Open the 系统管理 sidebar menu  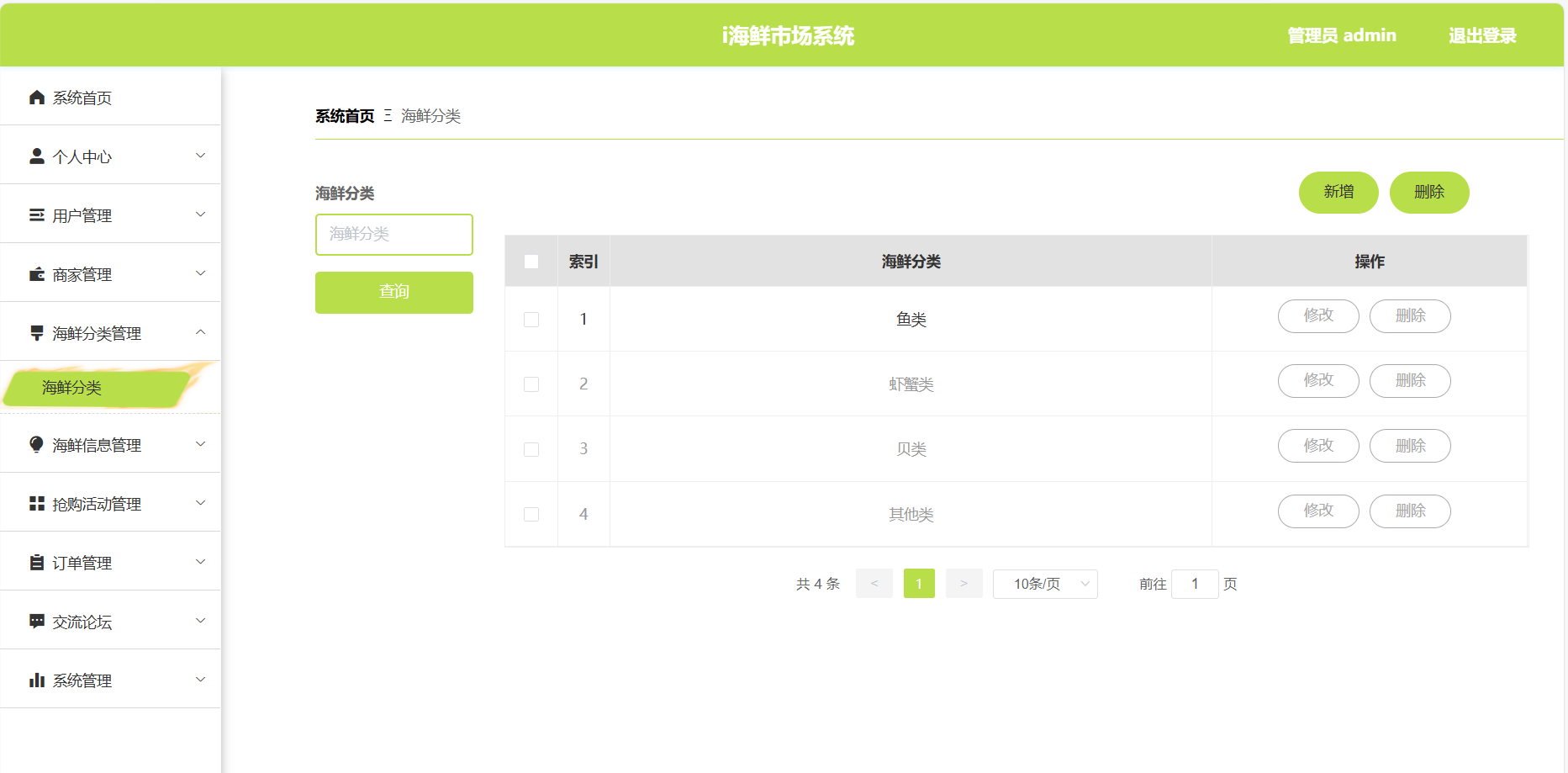[x=110, y=680]
